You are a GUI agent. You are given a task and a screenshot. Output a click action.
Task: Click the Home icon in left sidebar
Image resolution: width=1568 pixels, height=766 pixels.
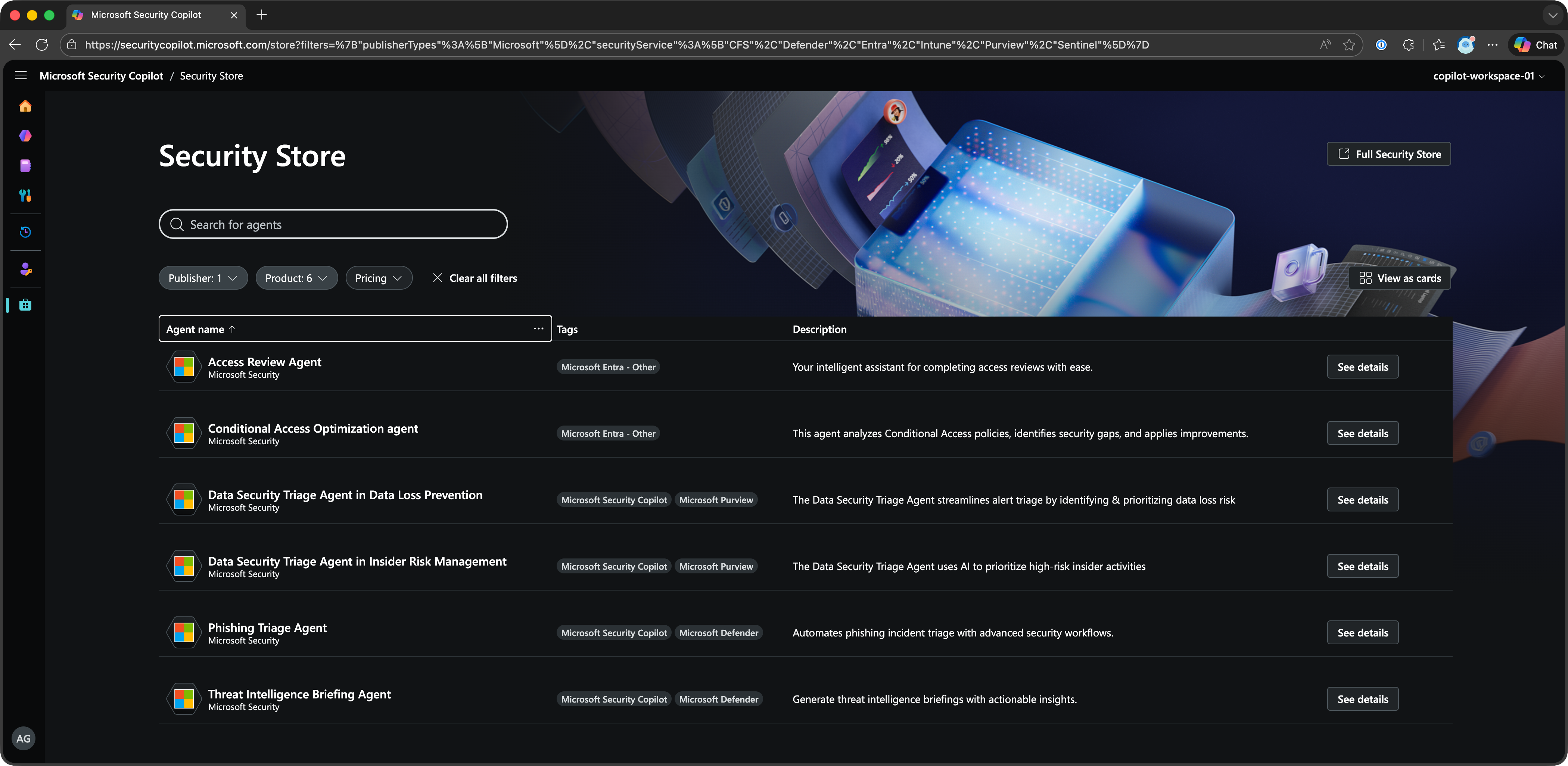tap(25, 106)
